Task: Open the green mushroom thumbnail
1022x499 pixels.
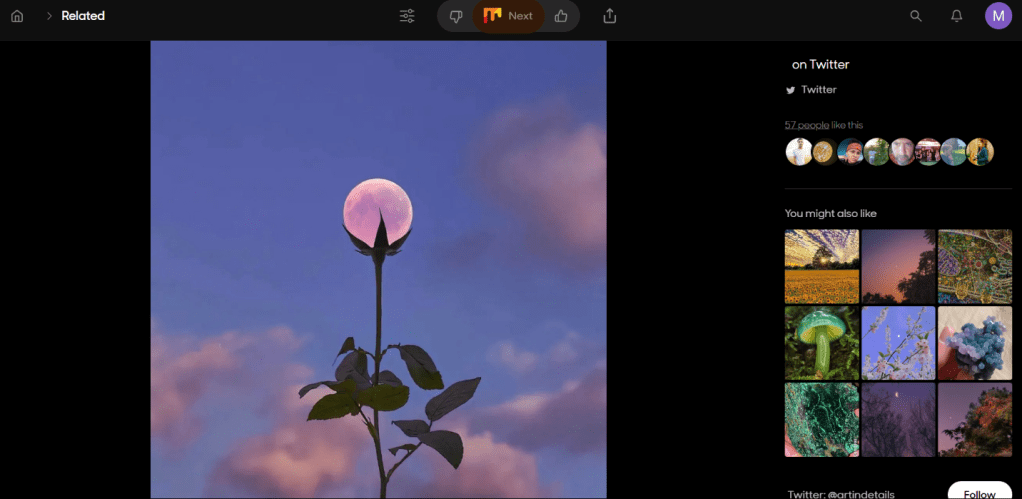Action: [x=821, y=343]
